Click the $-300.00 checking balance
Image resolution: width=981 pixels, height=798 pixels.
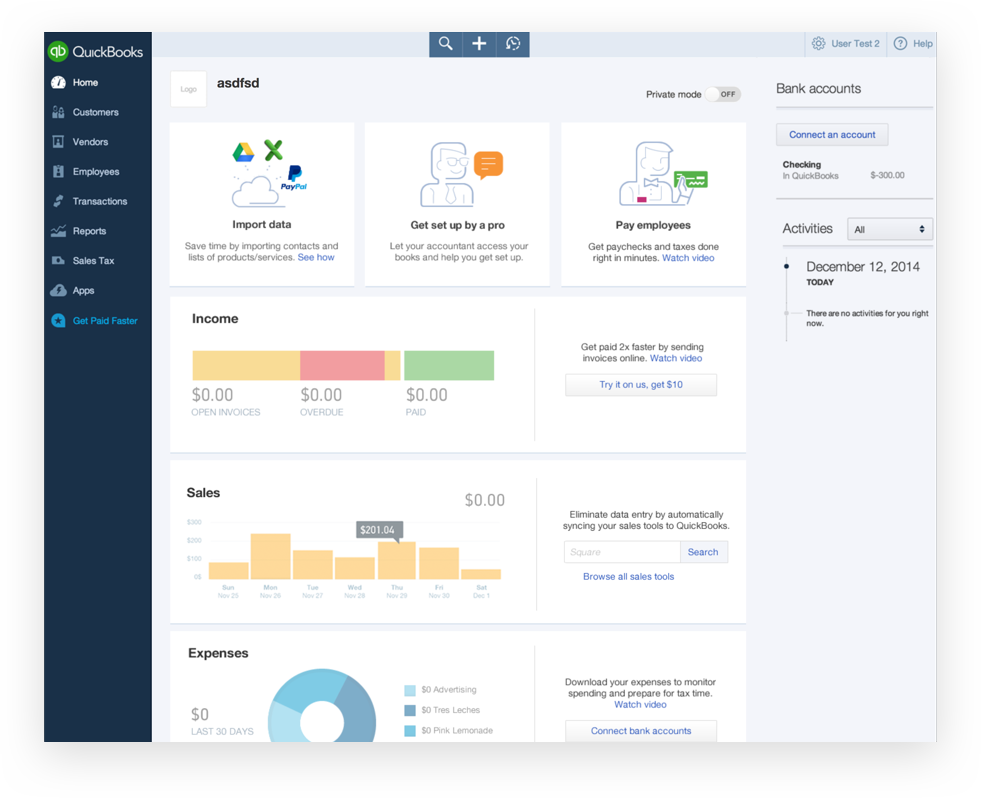pyautogui.click(x=887, y=175)
